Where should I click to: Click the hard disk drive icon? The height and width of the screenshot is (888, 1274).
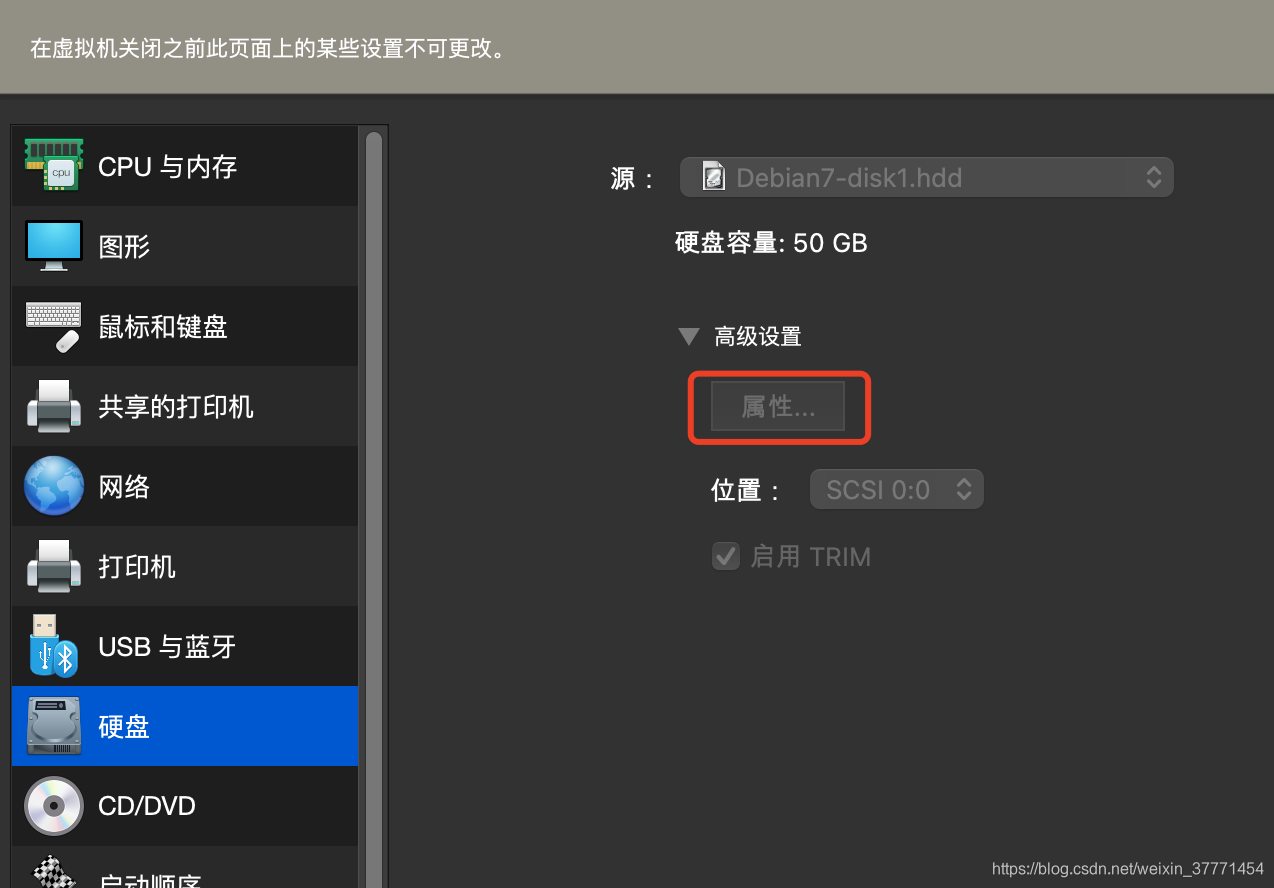point(54,726)
